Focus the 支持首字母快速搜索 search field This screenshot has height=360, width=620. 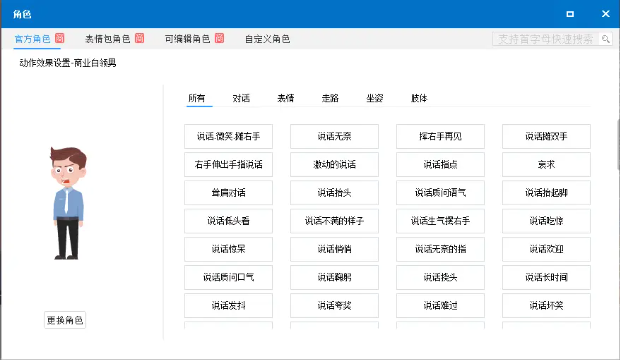[546, 39]
